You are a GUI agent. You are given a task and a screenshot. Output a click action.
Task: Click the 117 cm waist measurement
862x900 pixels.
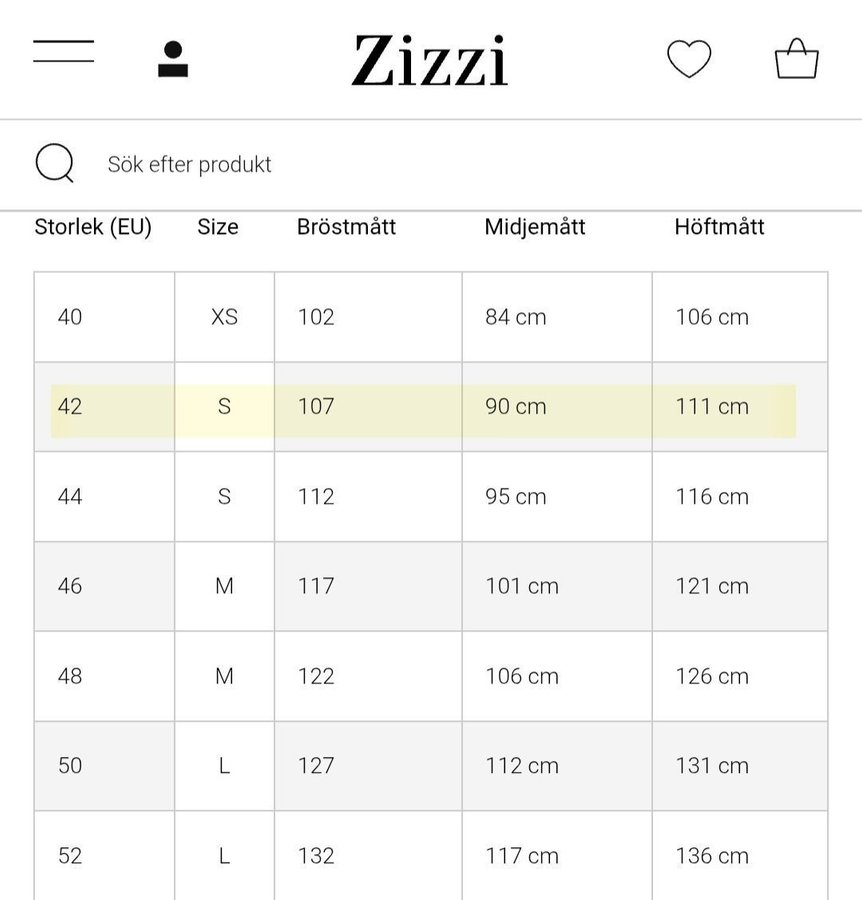[x=522, y=856]
